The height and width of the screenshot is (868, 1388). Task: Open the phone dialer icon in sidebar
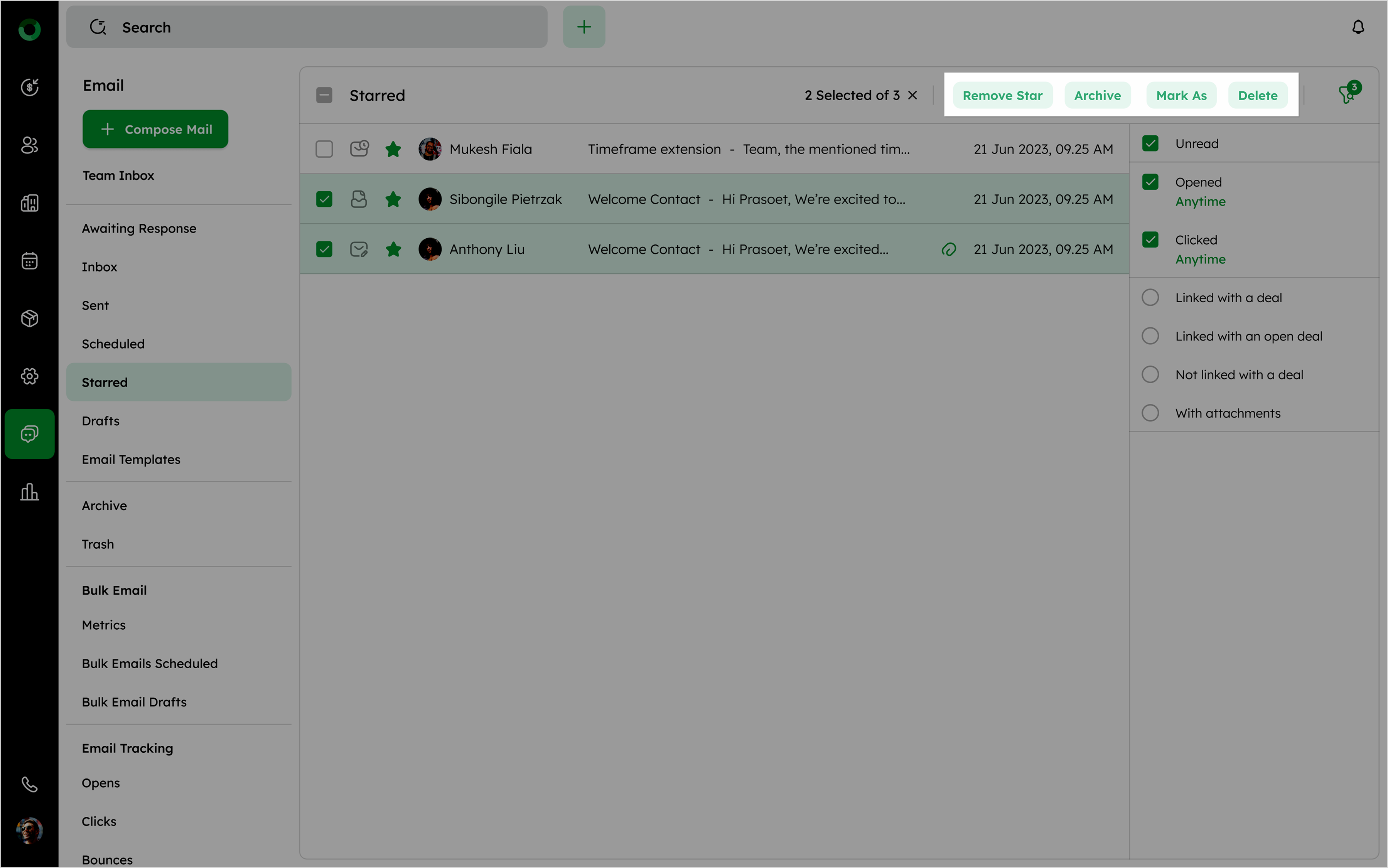pos(29,784)
